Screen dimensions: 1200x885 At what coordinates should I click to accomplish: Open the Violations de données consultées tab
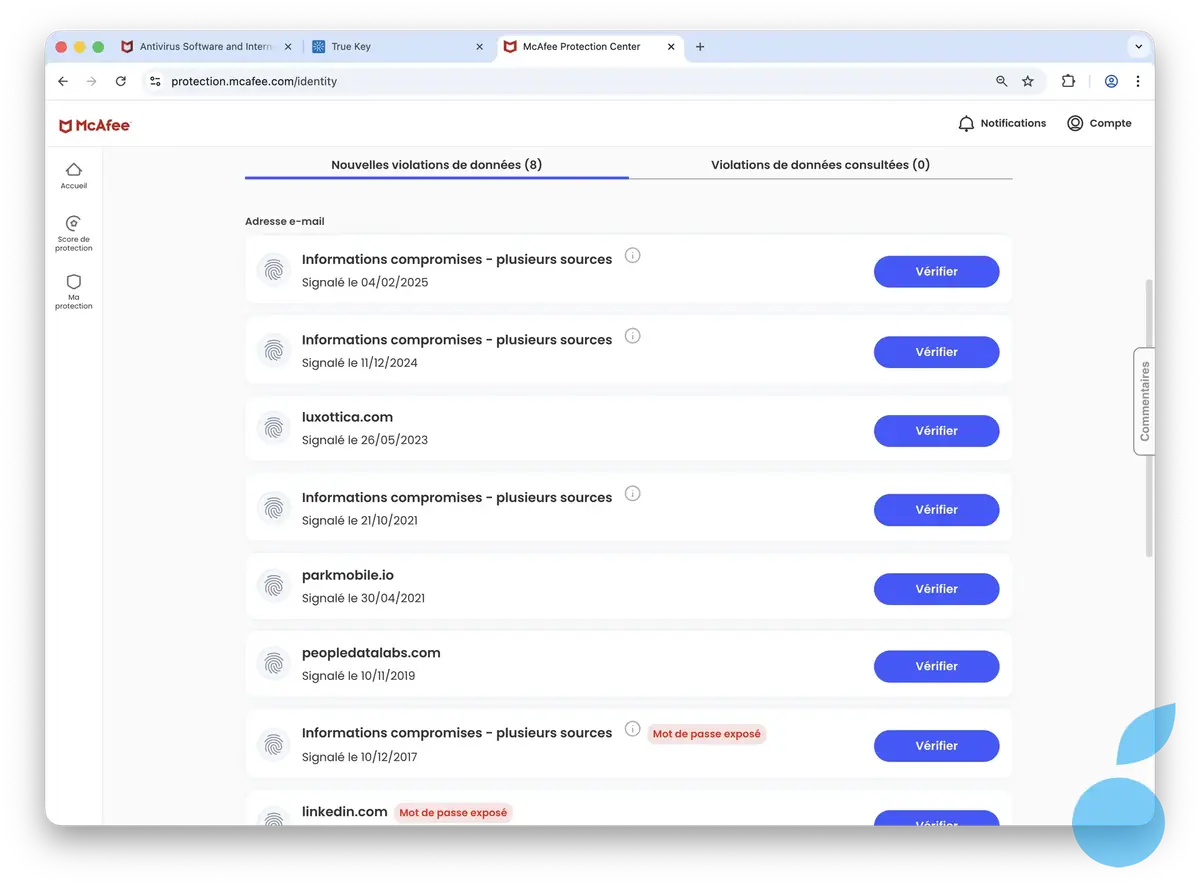click(x=820, y=164)
